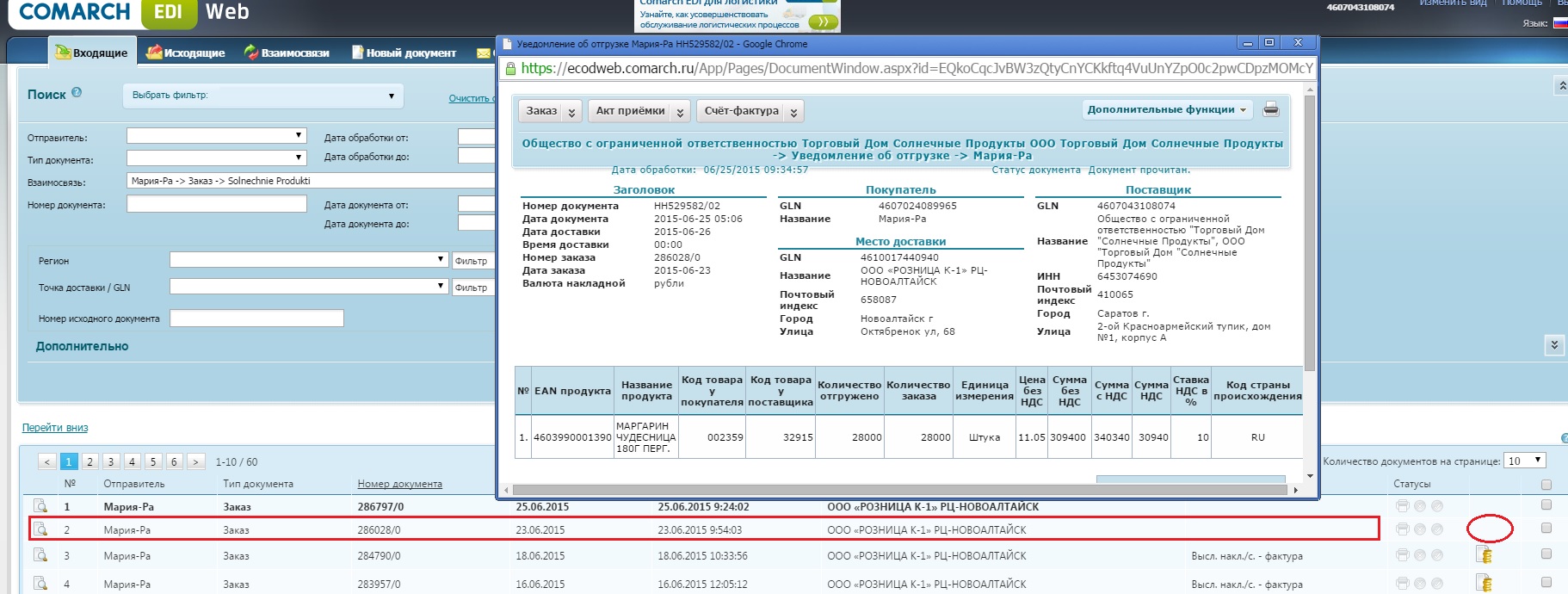Expand Счёт-фактура dropdown in popup
The image size is (1568, 594).
793,111
